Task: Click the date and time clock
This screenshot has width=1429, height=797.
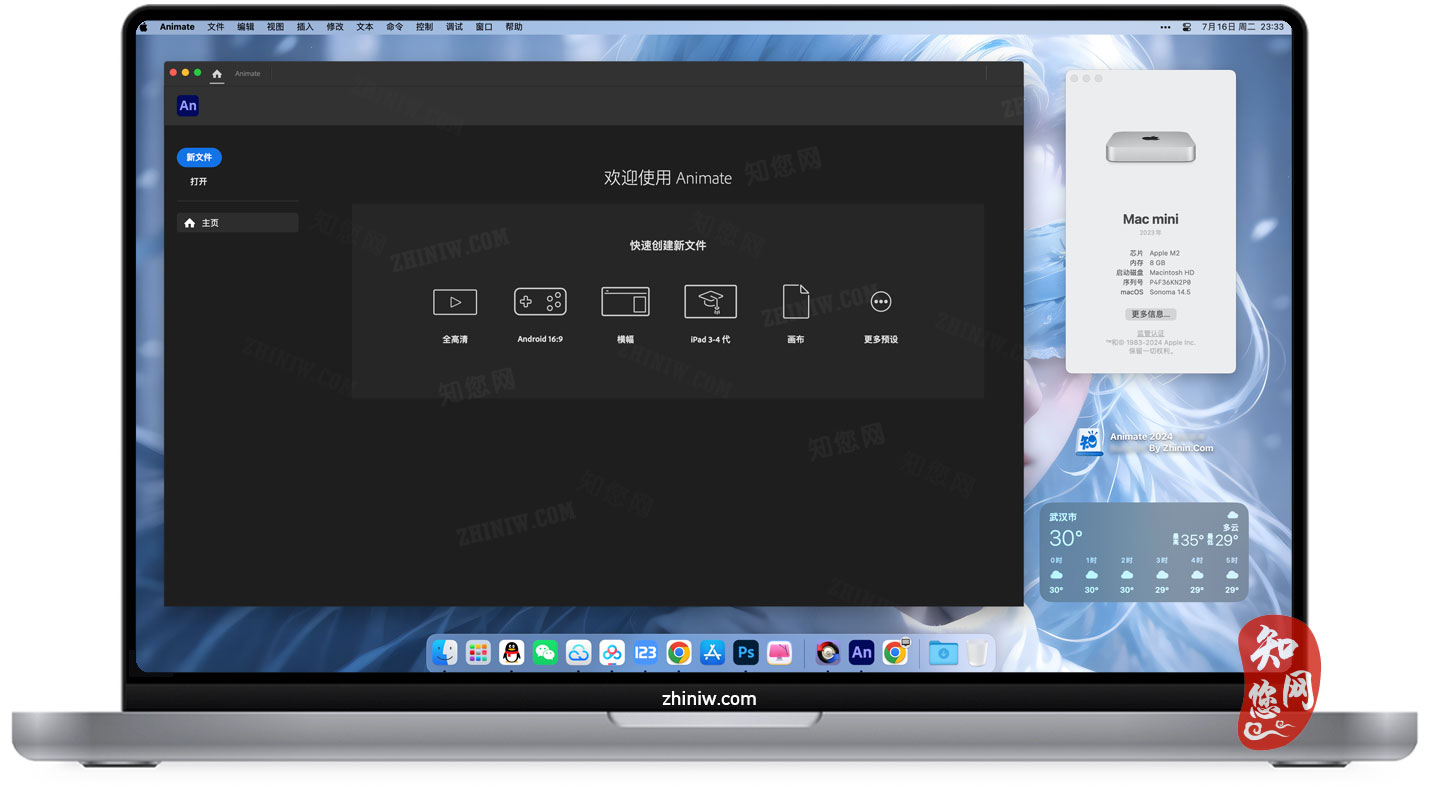Action: pyautogui.click(x=1243, y=27)
